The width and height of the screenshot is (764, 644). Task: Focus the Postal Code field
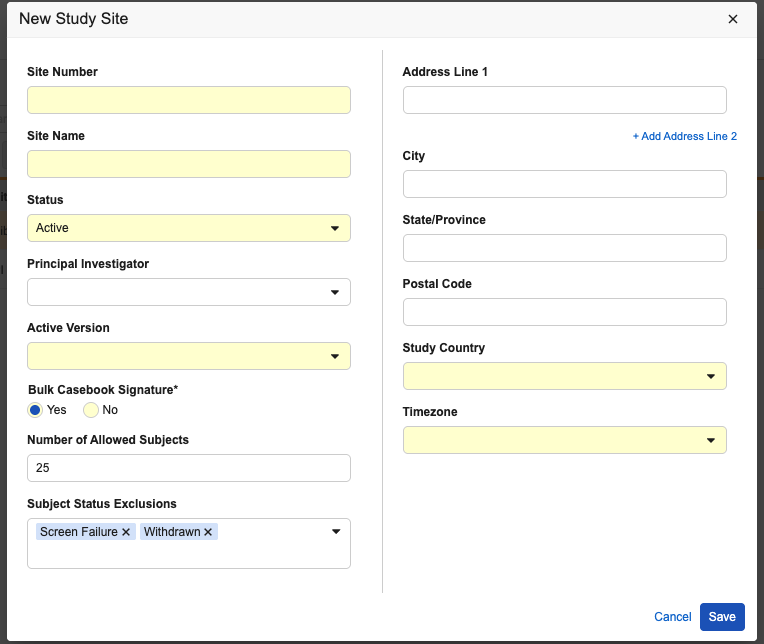(565, 312)
